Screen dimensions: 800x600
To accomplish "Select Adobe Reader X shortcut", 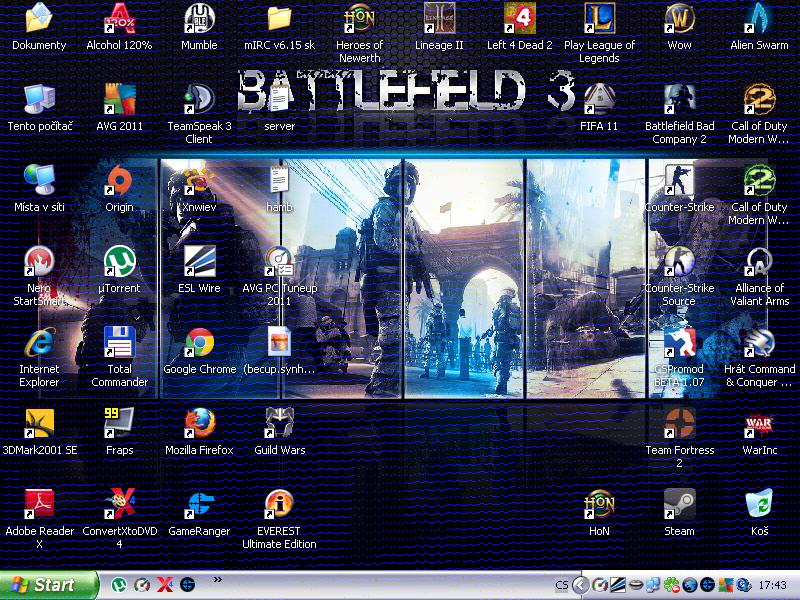I will point(39,504).
